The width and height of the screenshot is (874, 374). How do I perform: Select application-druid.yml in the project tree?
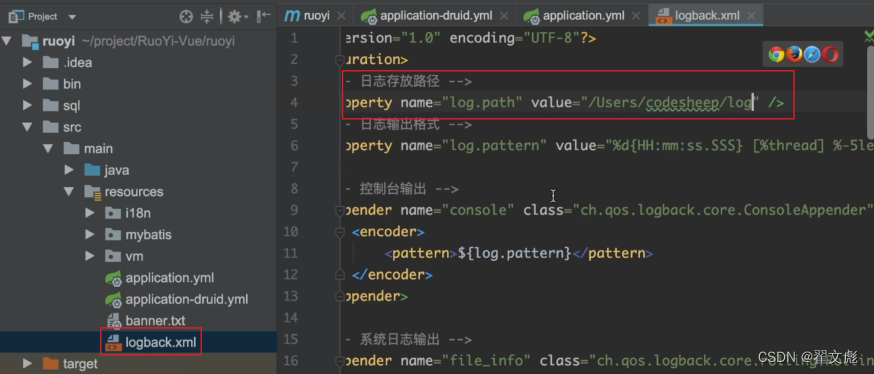point(187,299)
